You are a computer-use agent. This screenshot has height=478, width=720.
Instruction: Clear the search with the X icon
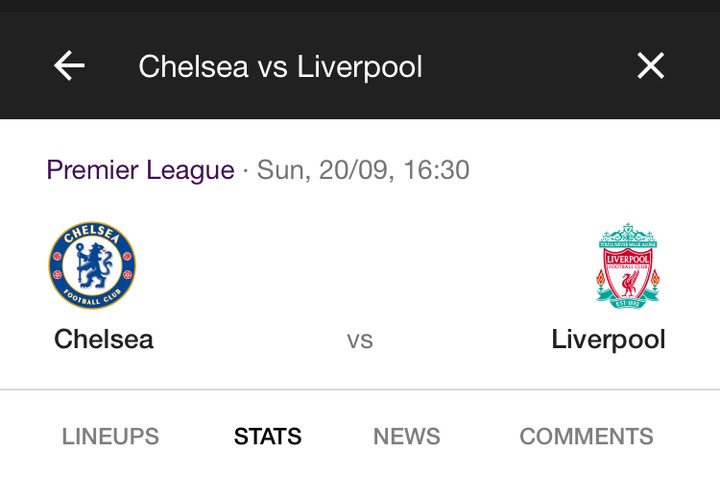(650, 66)
